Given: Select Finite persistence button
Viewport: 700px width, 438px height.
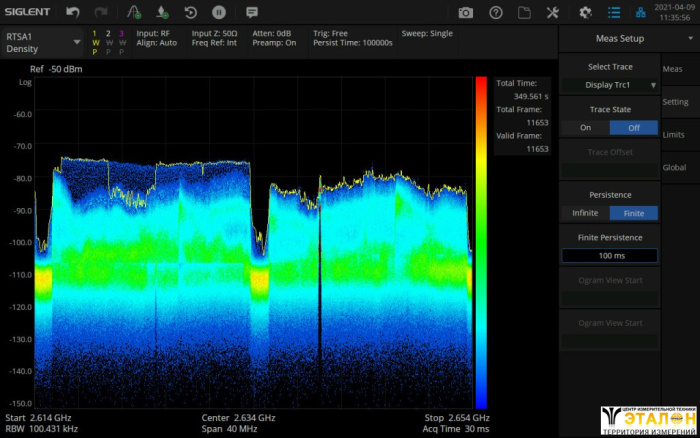Looking at the screenshot, I should coord(633,213).
